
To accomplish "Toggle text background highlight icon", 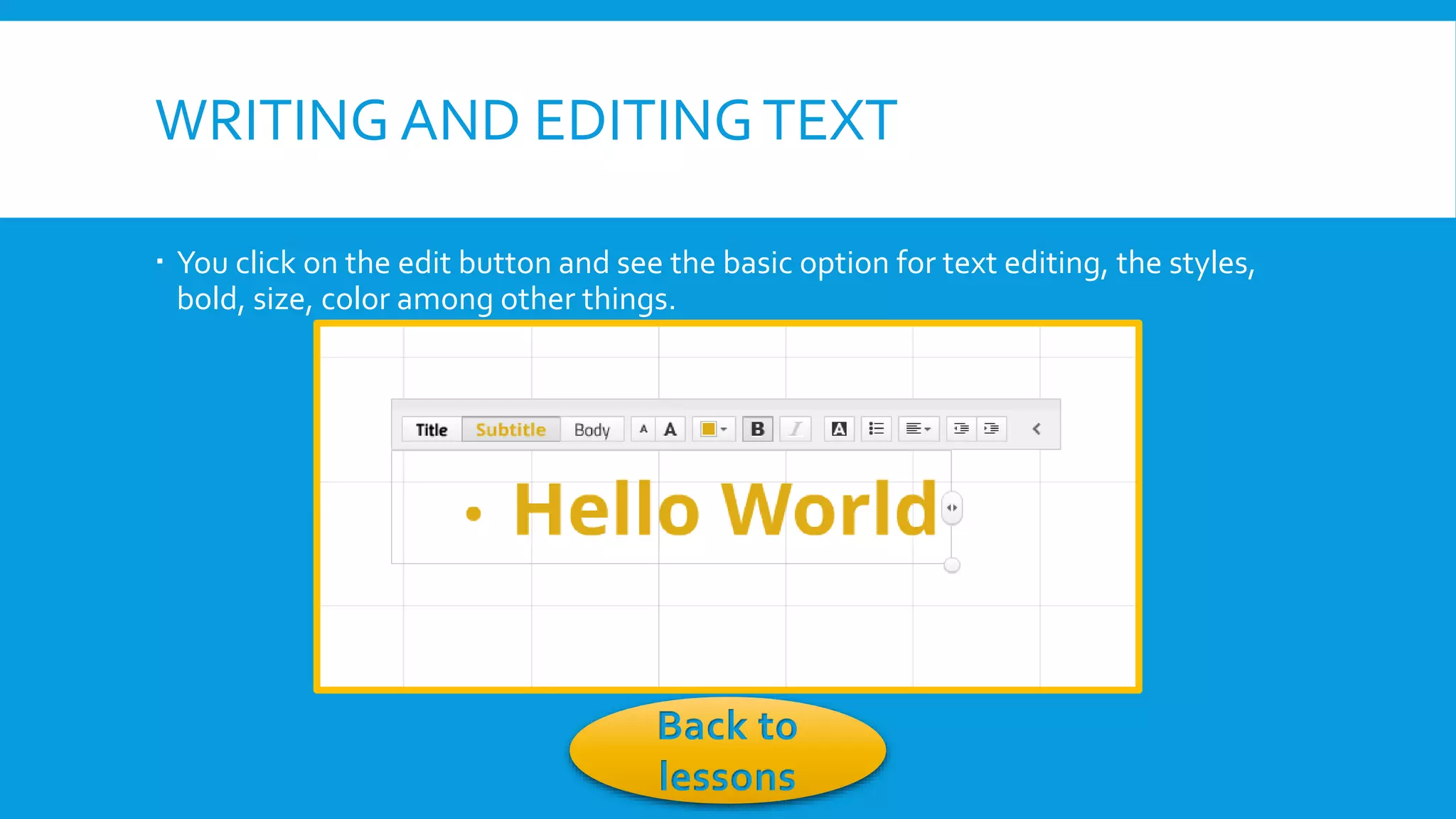I will (x=839, y=429).
